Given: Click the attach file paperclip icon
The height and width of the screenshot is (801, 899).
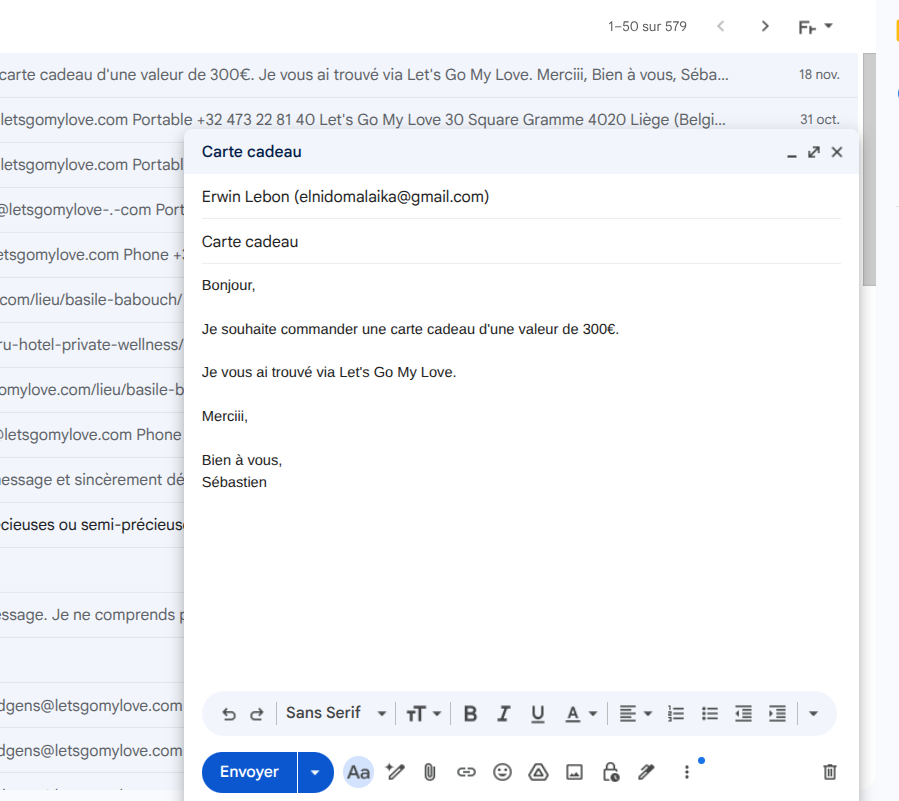Looking at the screenshot, I should click(430, 772).
